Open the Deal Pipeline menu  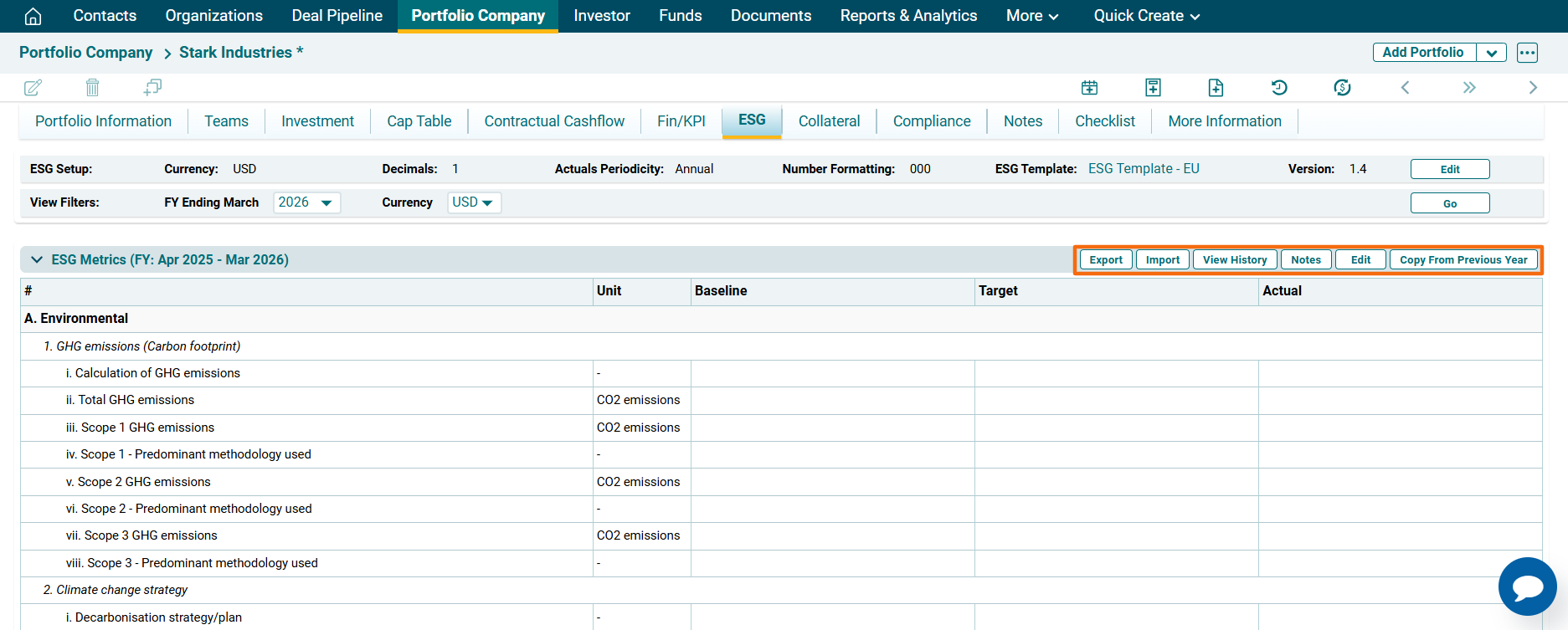337,16
